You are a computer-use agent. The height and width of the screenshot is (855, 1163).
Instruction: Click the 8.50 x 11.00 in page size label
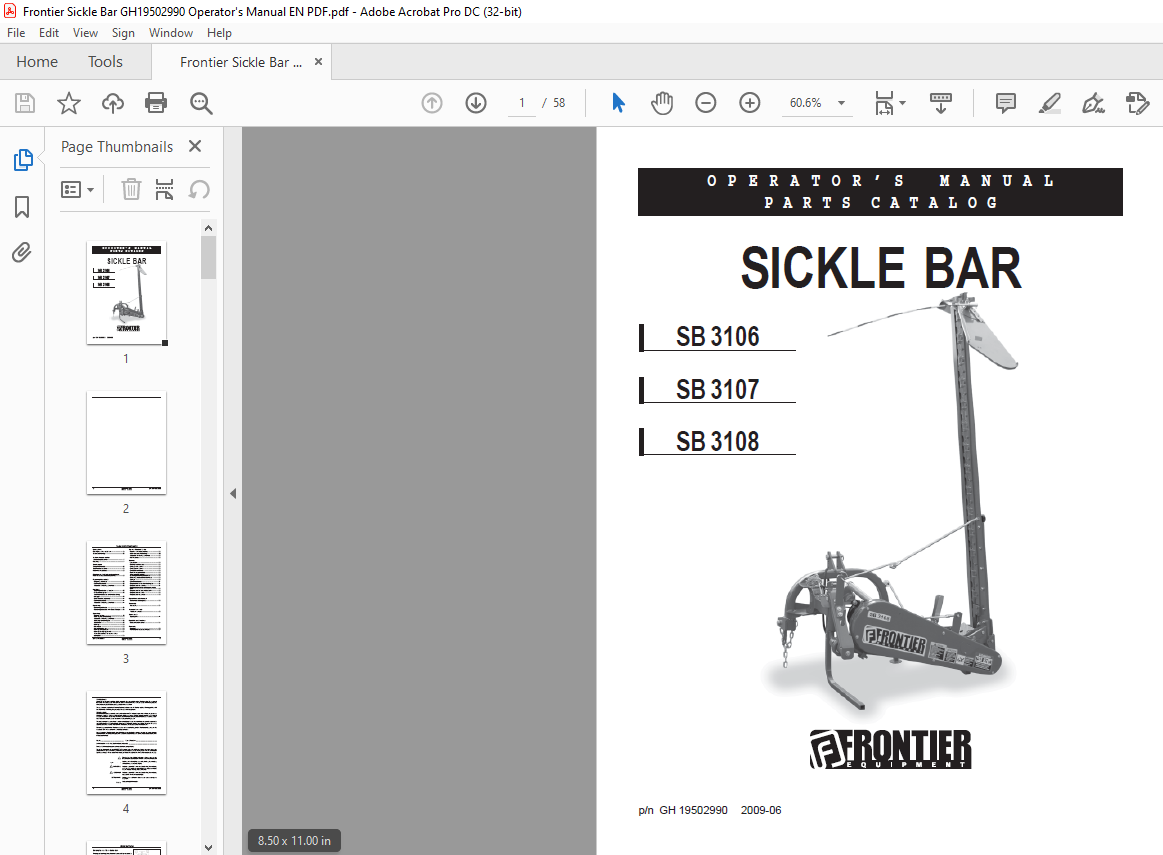(x=294, y=840)
